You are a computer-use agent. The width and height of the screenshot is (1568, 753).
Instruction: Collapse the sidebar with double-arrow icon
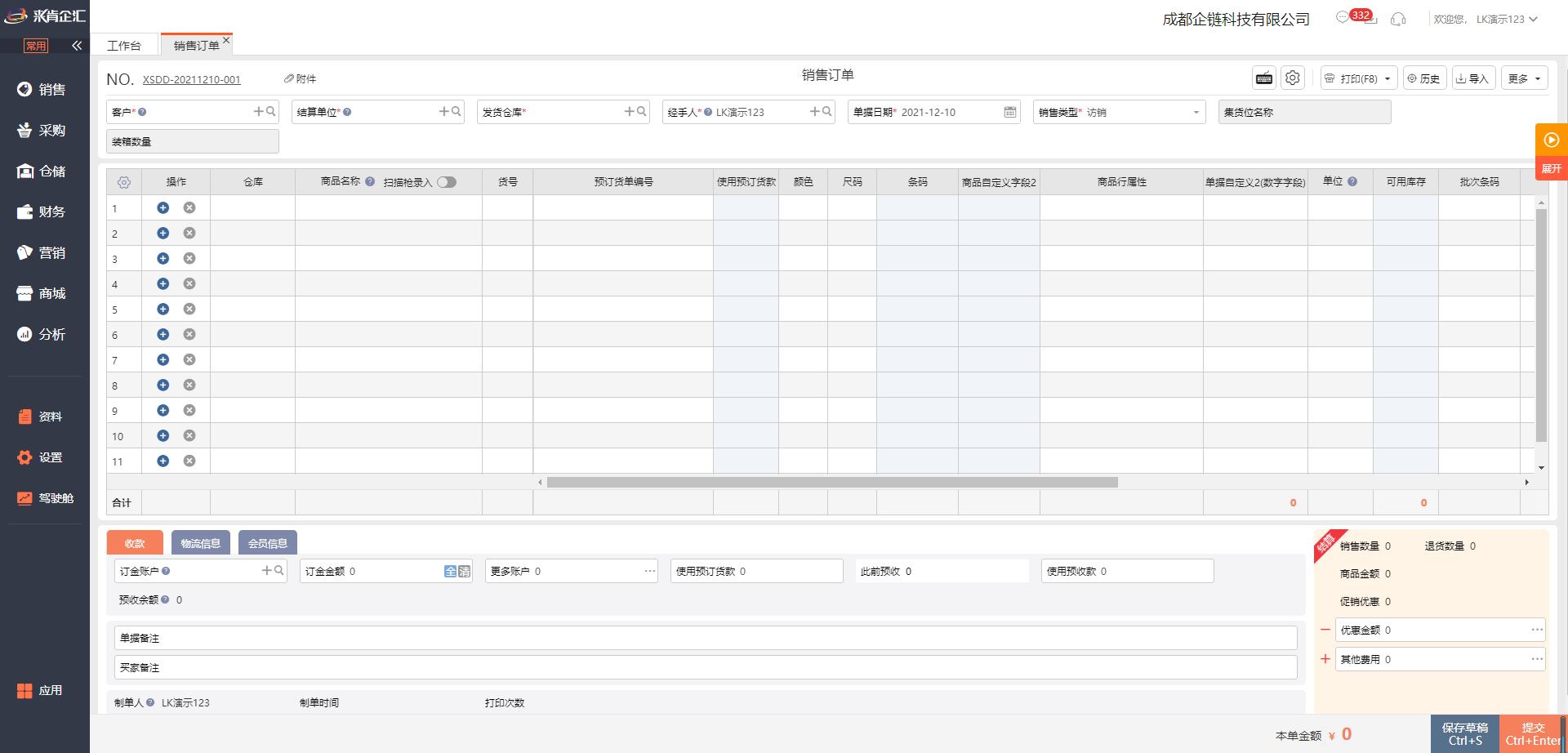pos(77,46)
